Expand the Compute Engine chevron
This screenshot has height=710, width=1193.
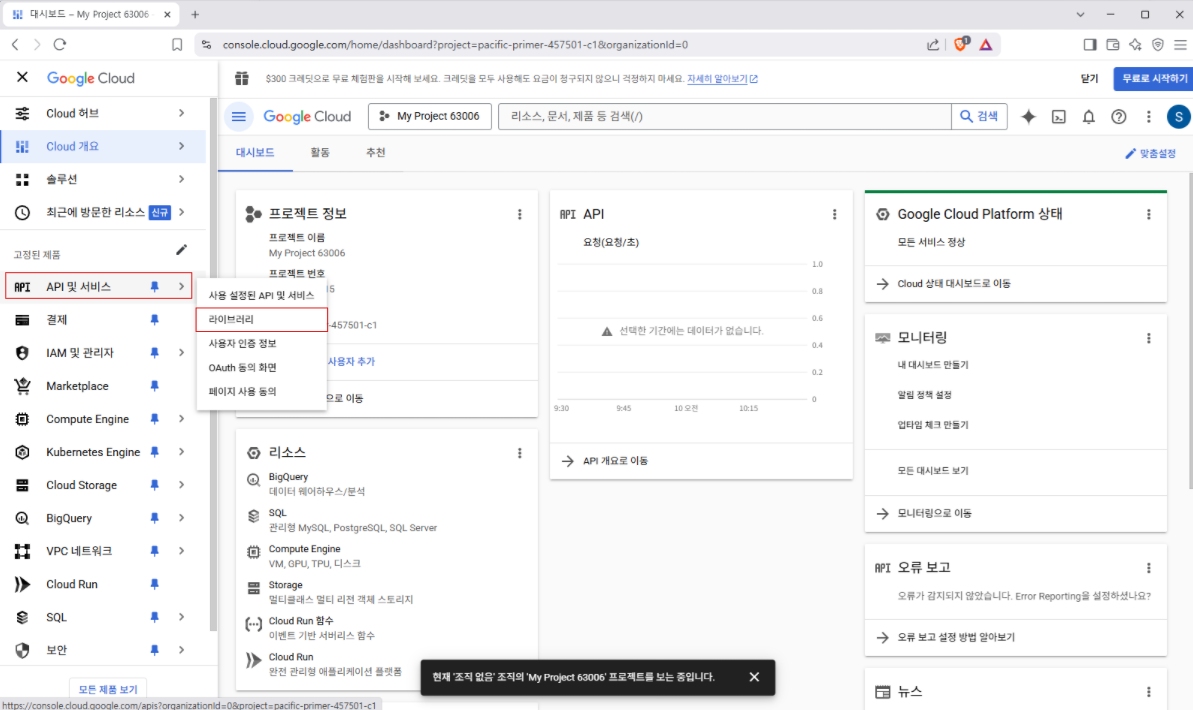181,419
